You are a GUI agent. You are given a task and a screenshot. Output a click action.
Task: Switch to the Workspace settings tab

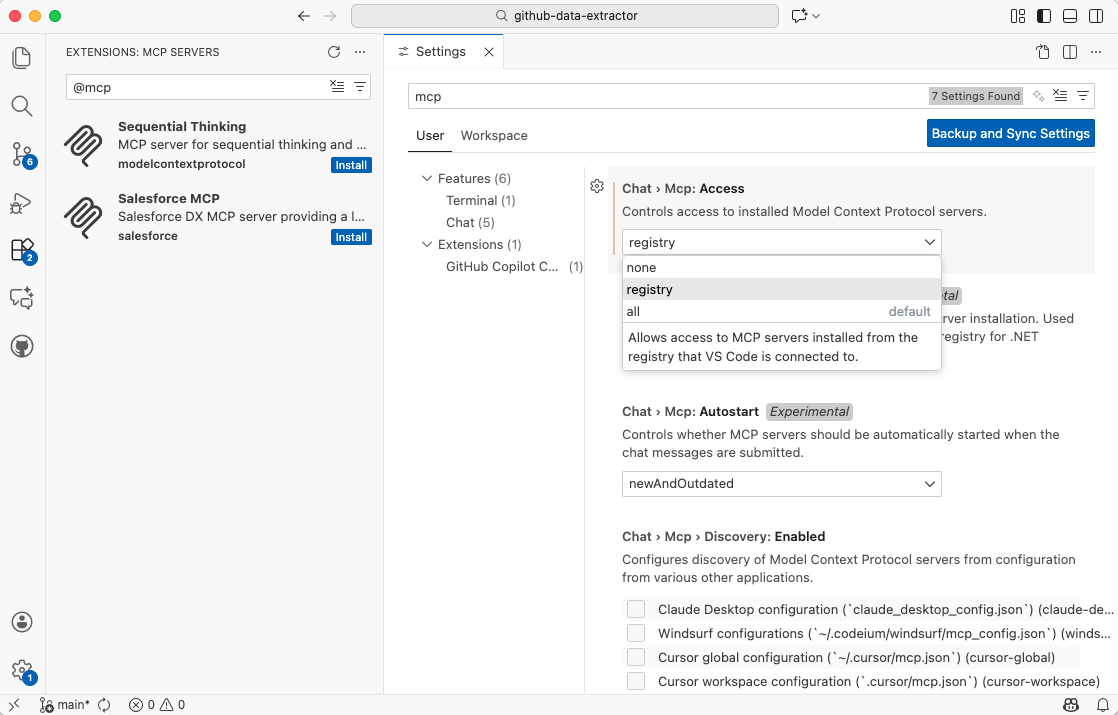coord(494,136)
